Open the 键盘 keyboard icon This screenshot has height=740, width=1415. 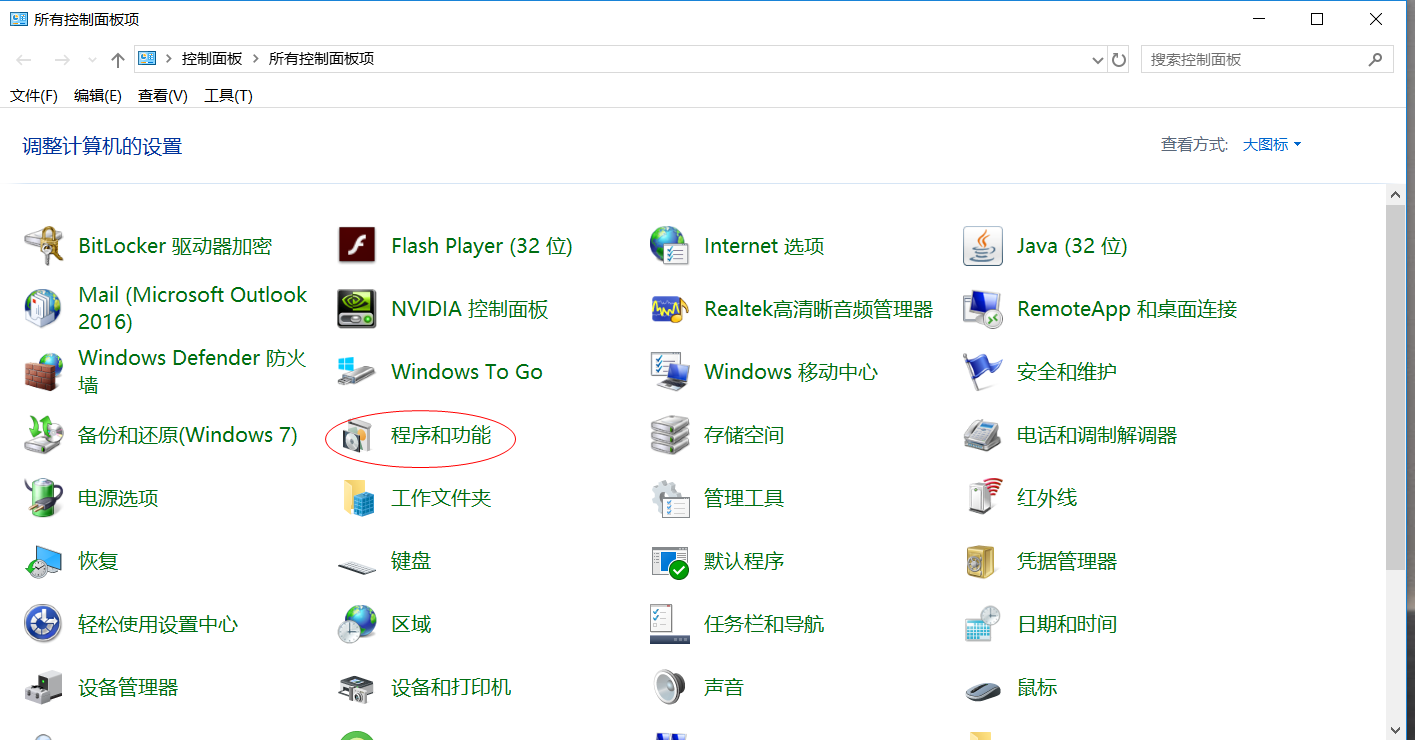click(357, 565)
